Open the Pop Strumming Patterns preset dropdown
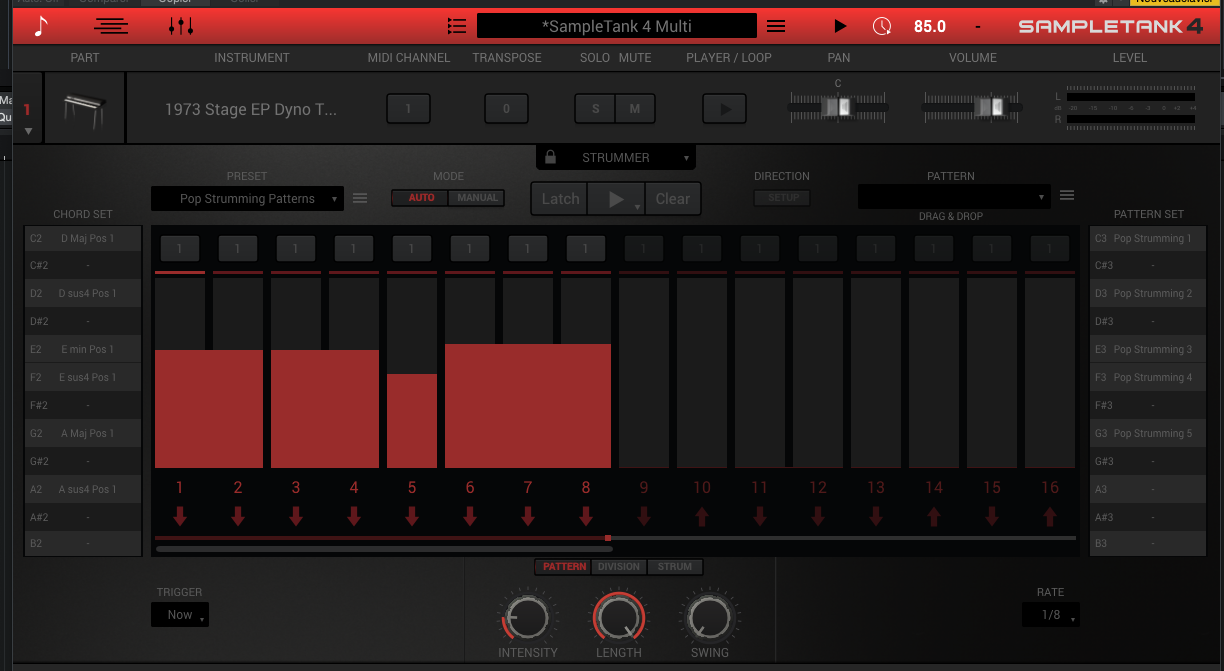The image size is (1224, 671). 247,199
